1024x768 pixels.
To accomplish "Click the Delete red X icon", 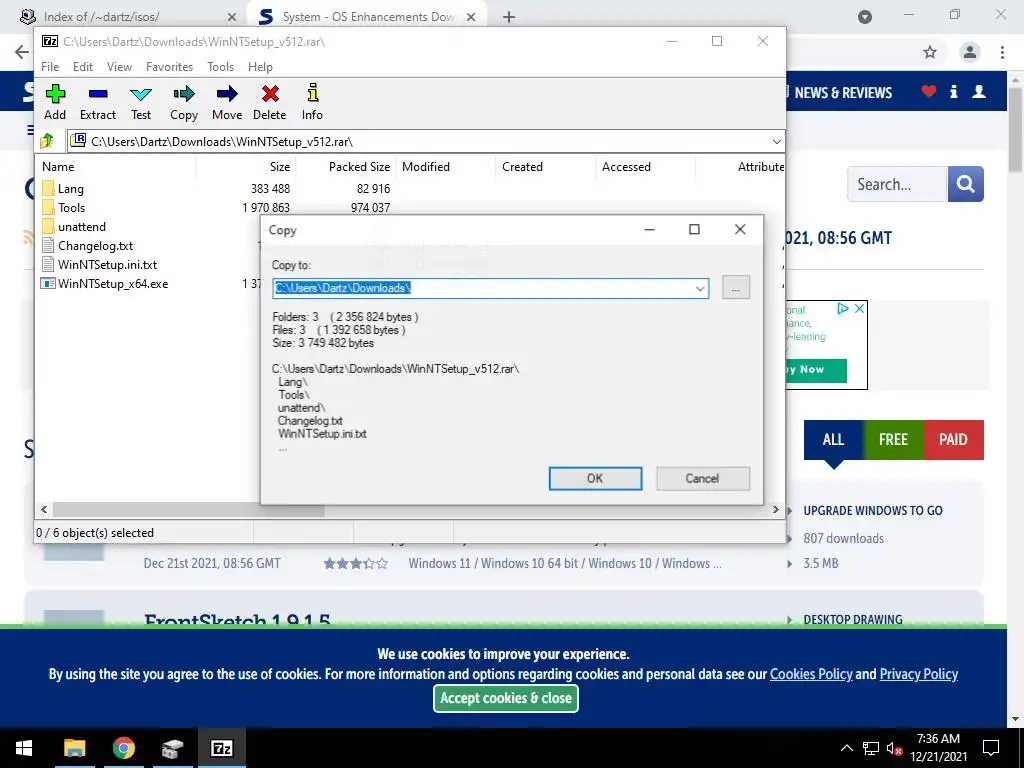I will 270,94.
